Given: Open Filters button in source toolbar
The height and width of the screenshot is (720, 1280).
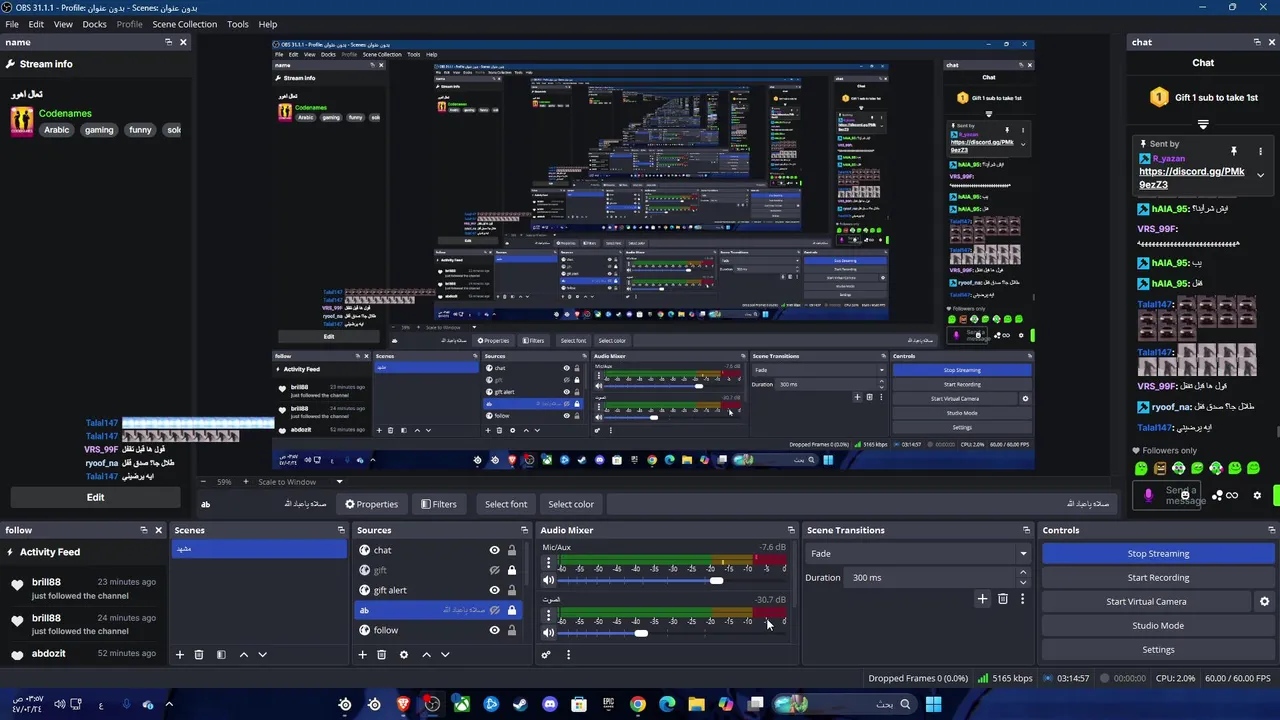Looking at the screenshot, I should 439,504.
